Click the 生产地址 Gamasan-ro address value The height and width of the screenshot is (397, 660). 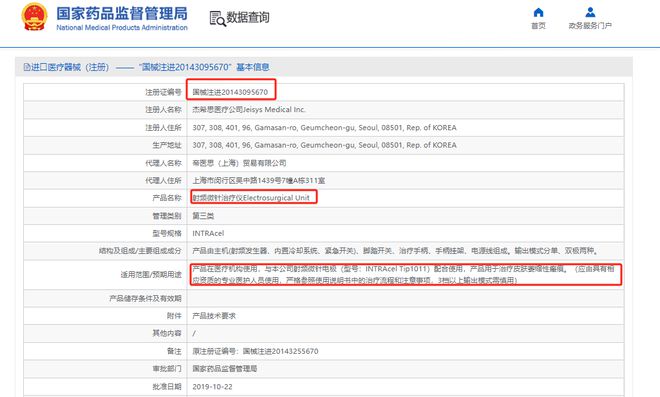click(x=324, y=145)
